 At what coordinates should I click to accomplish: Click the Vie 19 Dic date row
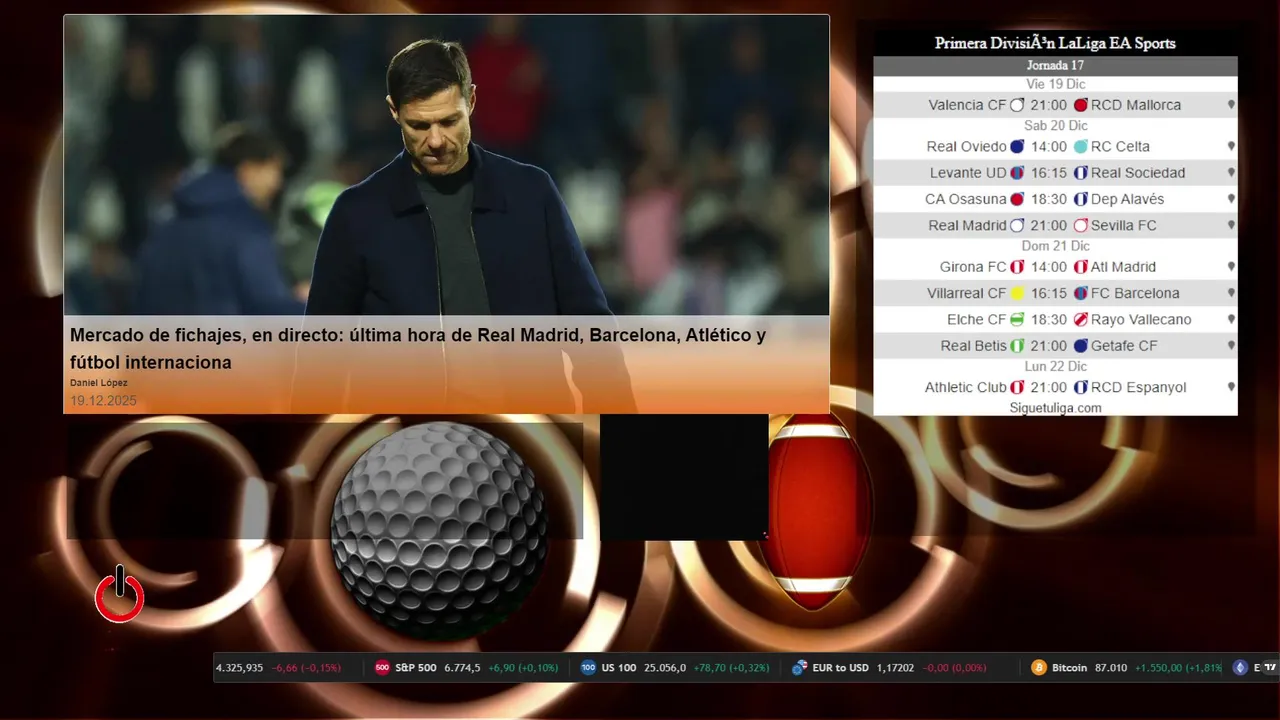click(x=1055, y=84)
